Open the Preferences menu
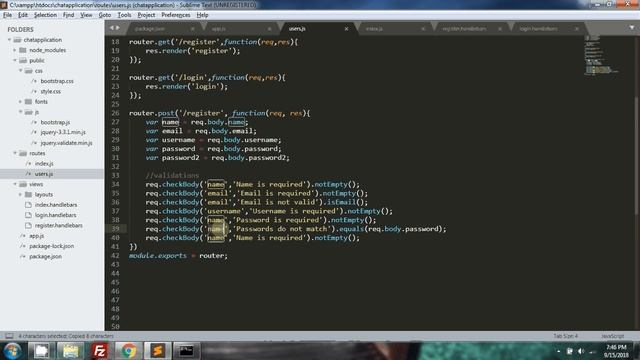This screenshot has width=640, height=360. [x=176, y=15]
